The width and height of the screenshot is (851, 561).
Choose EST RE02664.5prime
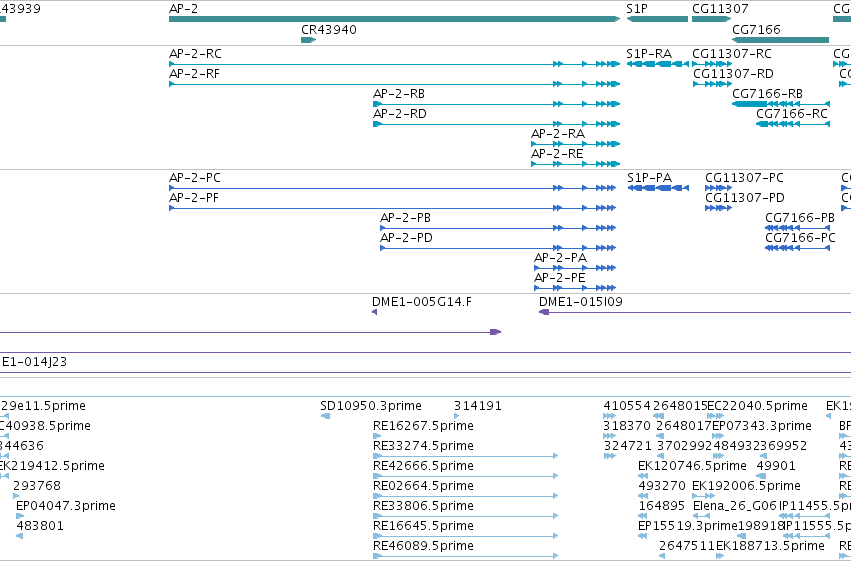tap(423, 486)
